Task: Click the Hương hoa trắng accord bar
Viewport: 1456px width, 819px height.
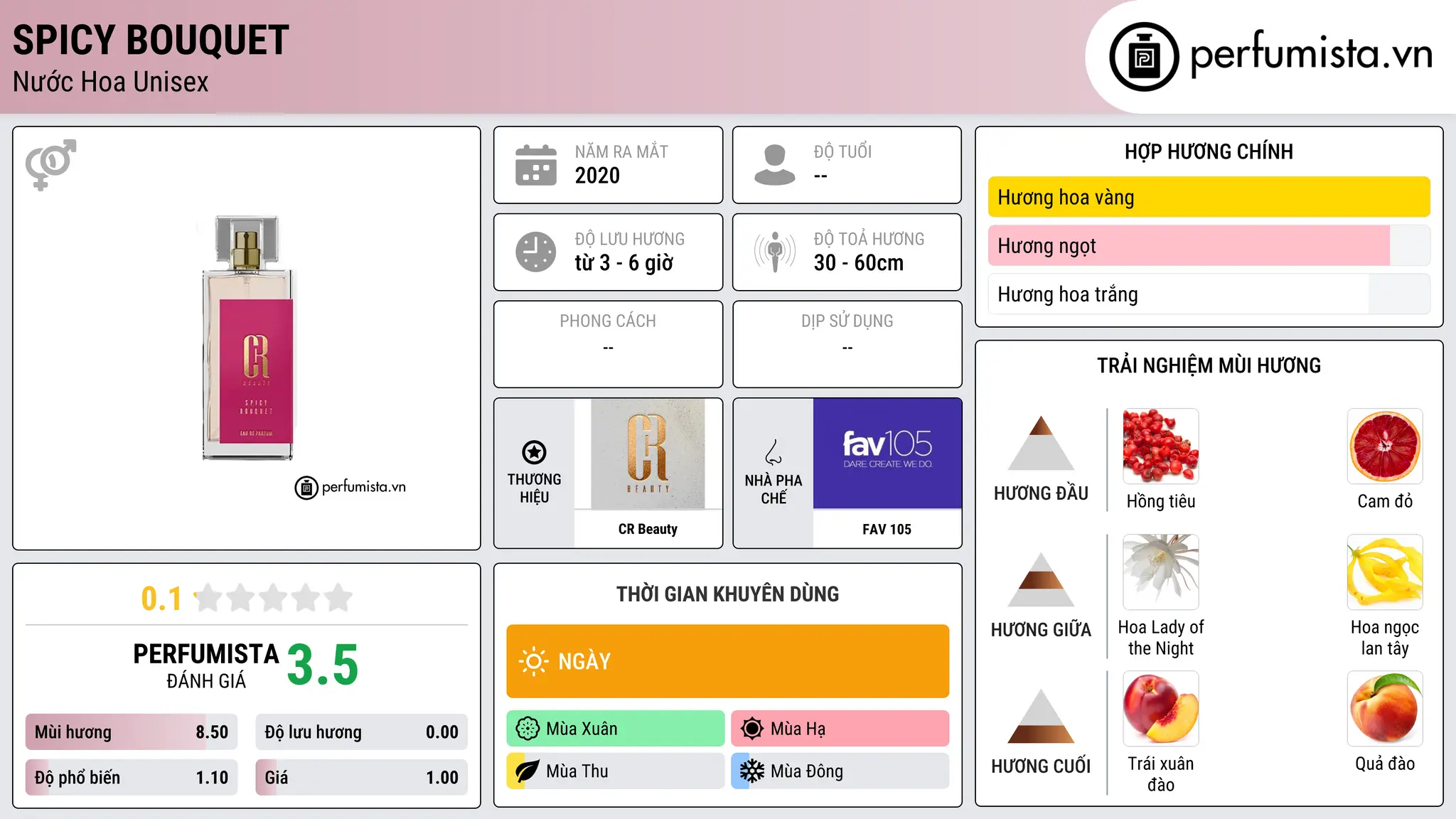Action: click(1209, 294)
